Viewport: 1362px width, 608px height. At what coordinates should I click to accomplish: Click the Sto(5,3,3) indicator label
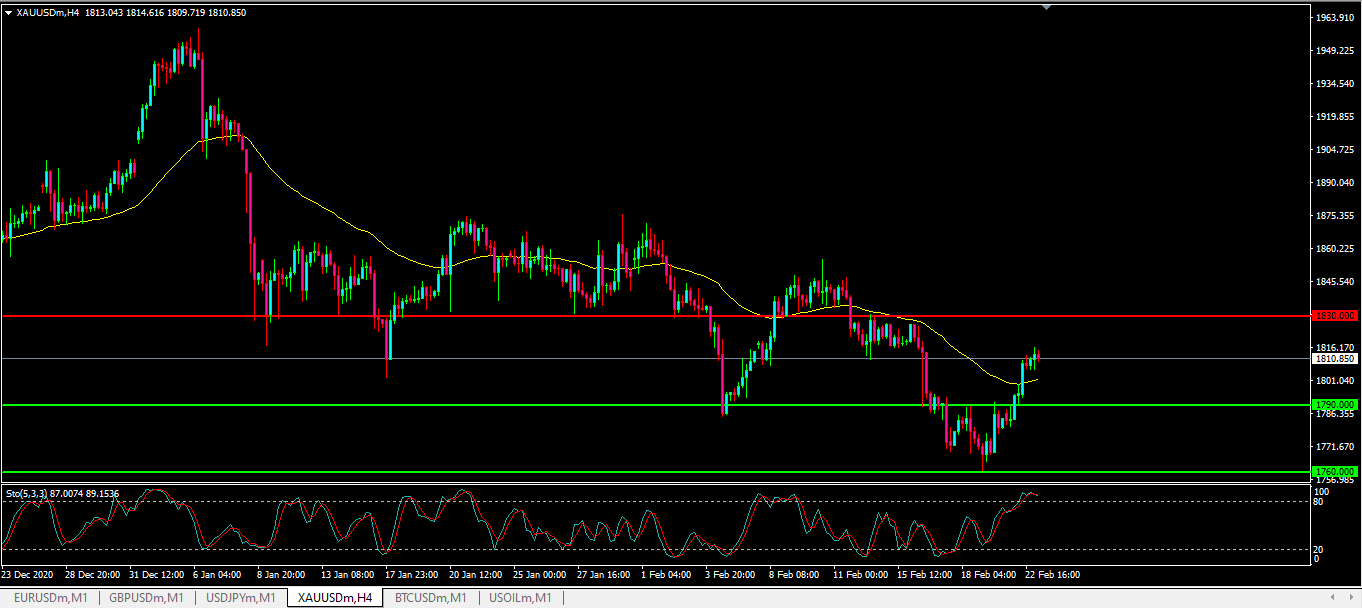point(62,493)
